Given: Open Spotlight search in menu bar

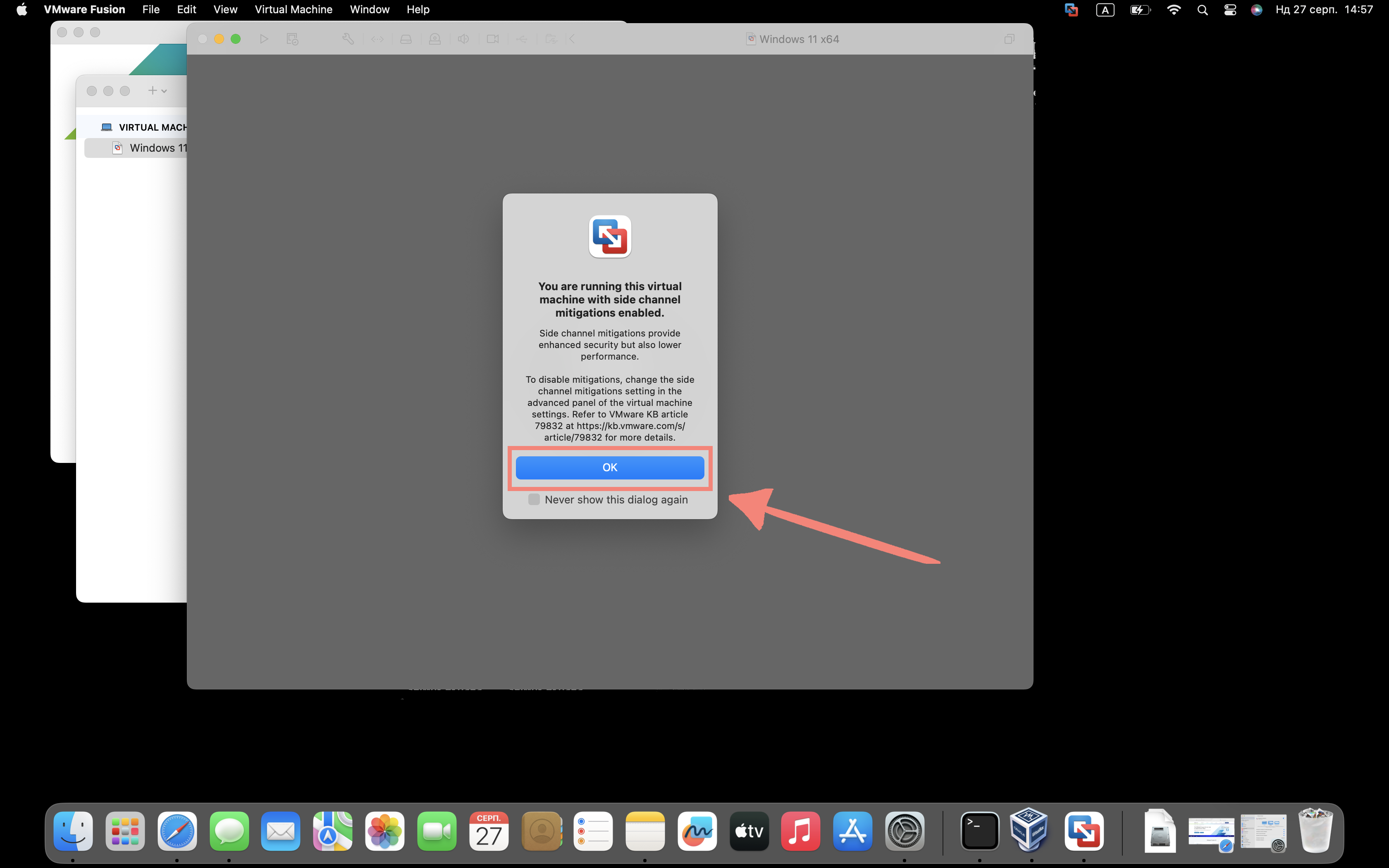Looking at the screenshot, I should click(x=1203, y=9).
